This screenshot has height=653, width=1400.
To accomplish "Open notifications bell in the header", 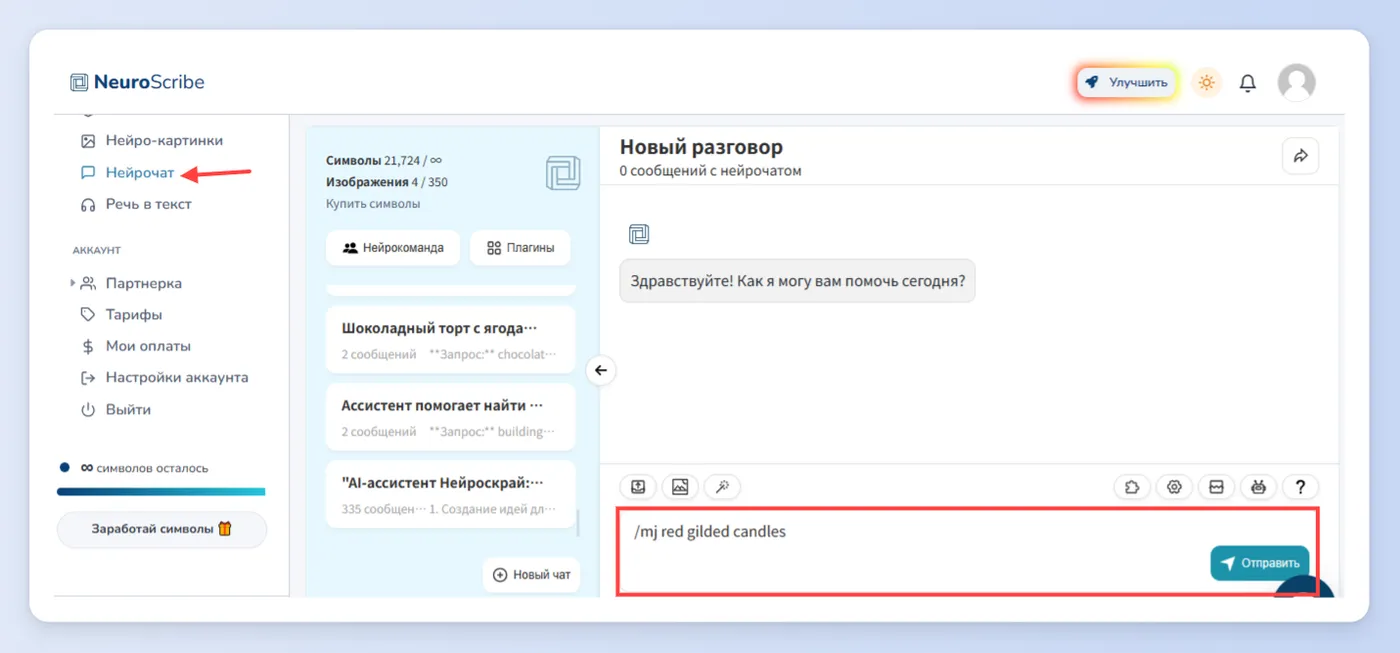I will (x=1248, y=83).
